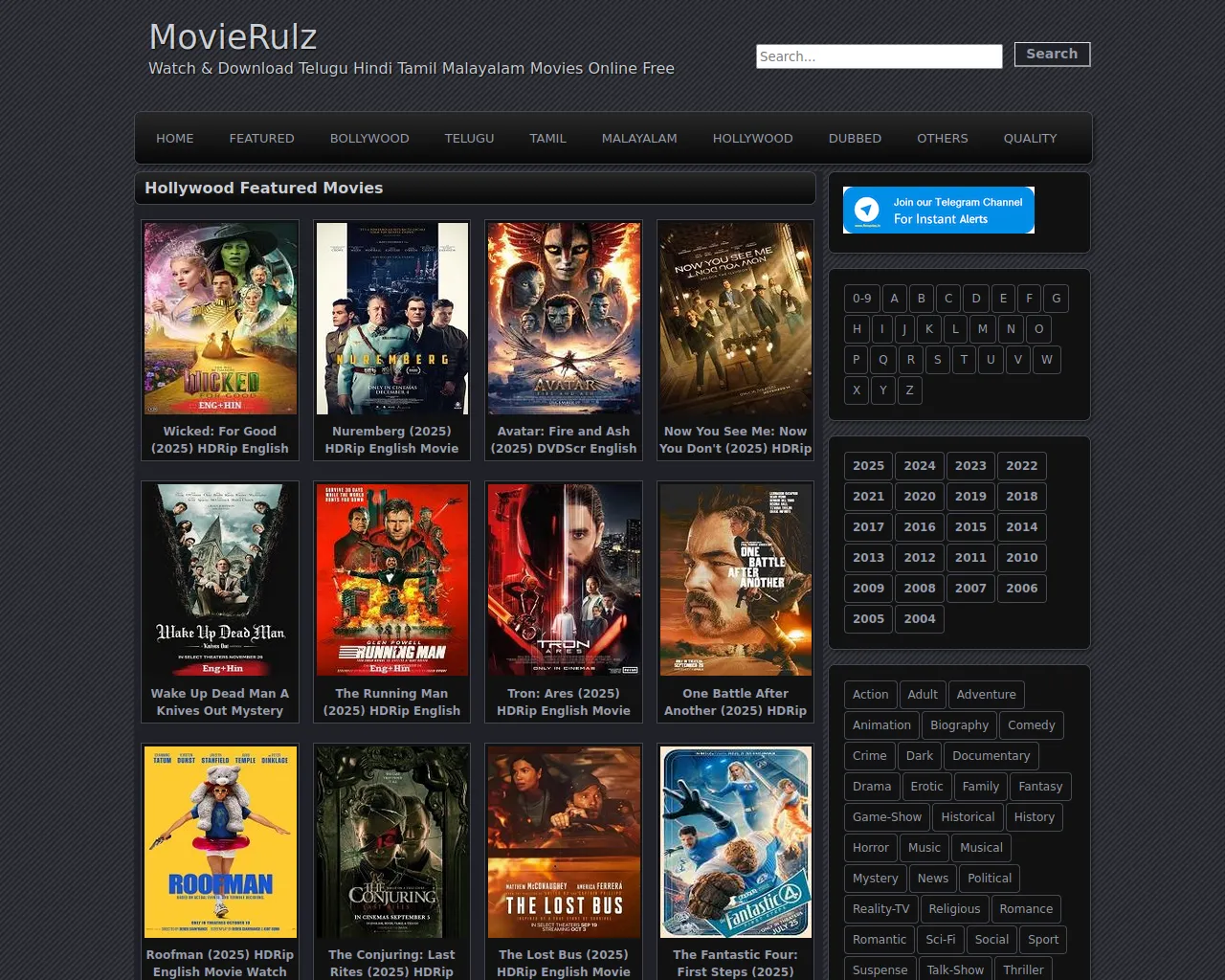The image size is (1225, 980).
Task: Filter movies by year 2025
Action: (x=869, y=466)
